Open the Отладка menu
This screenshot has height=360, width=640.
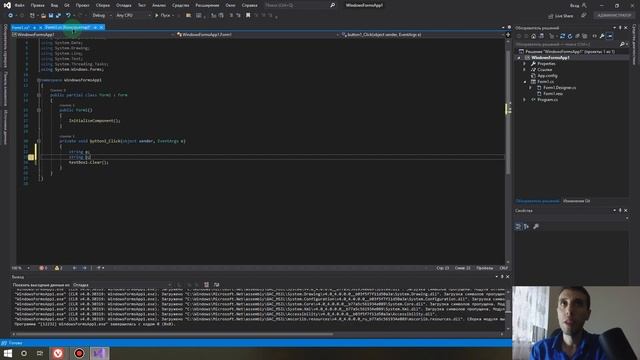[124, 5]
